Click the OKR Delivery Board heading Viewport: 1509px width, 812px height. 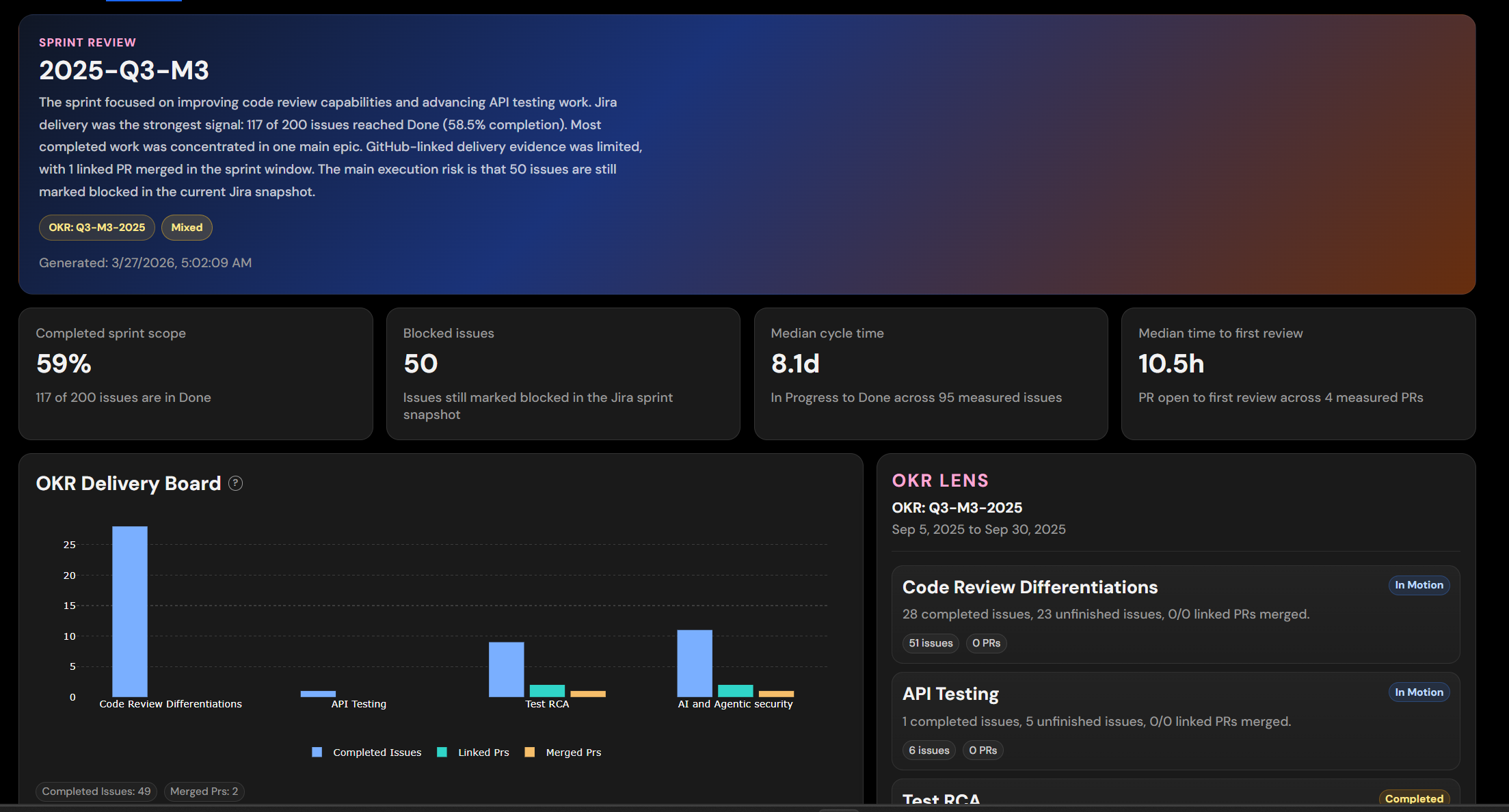point(129,484)
